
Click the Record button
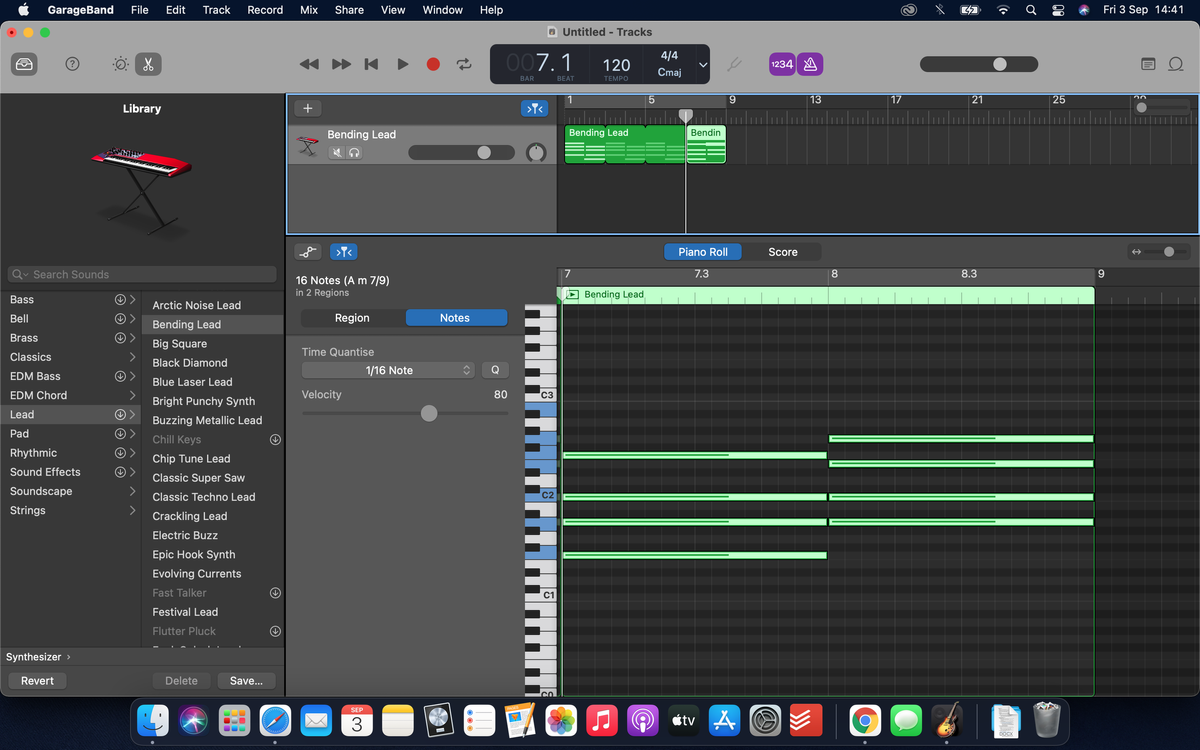(x=432, y=63)
